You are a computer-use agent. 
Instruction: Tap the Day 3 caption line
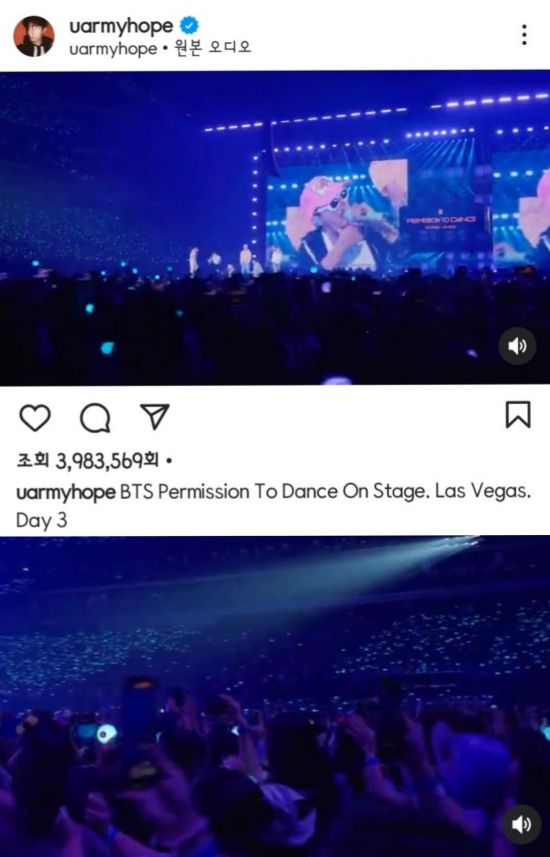click(x=42, y=520)
